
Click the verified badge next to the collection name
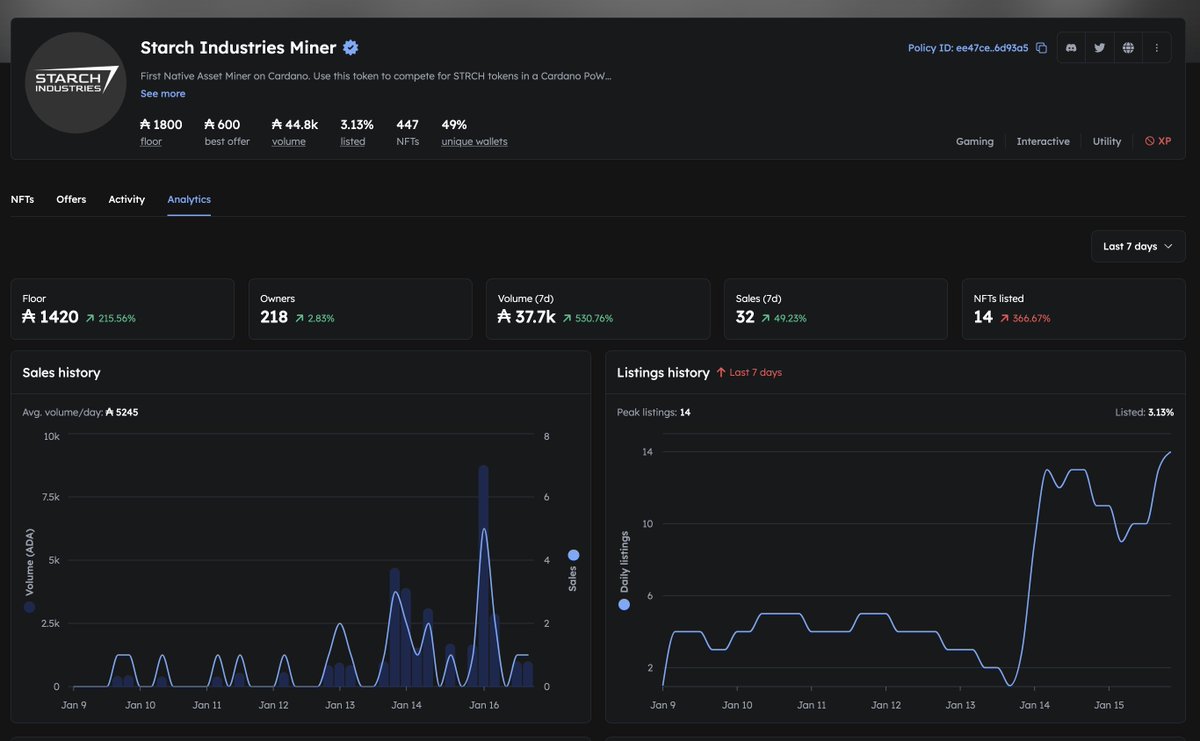[351, 47]
